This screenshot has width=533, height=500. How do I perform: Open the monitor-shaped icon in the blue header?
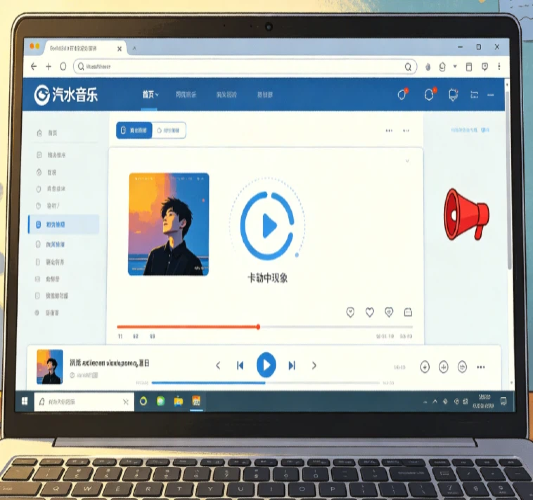tap(453, 95)
